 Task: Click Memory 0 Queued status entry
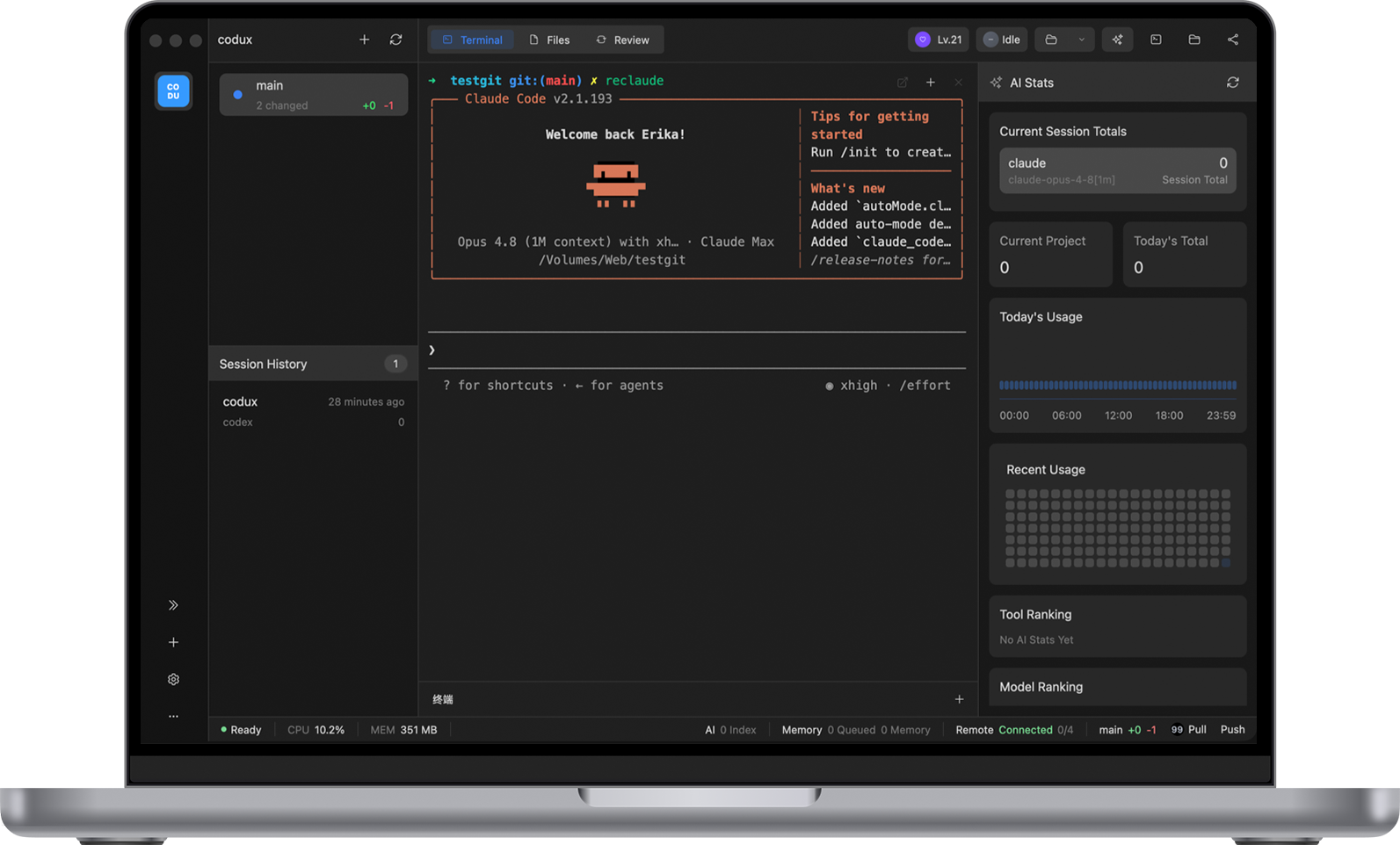856,730
